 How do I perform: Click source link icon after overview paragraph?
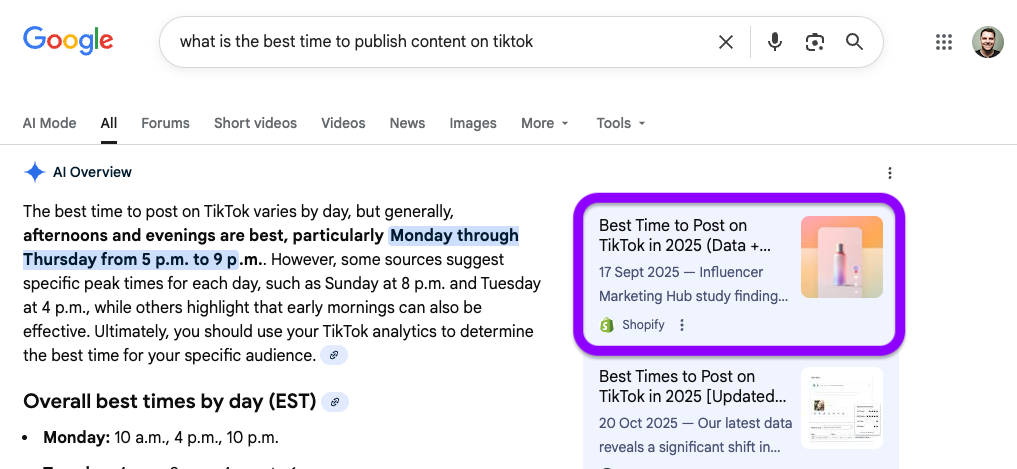coord(334,355)
